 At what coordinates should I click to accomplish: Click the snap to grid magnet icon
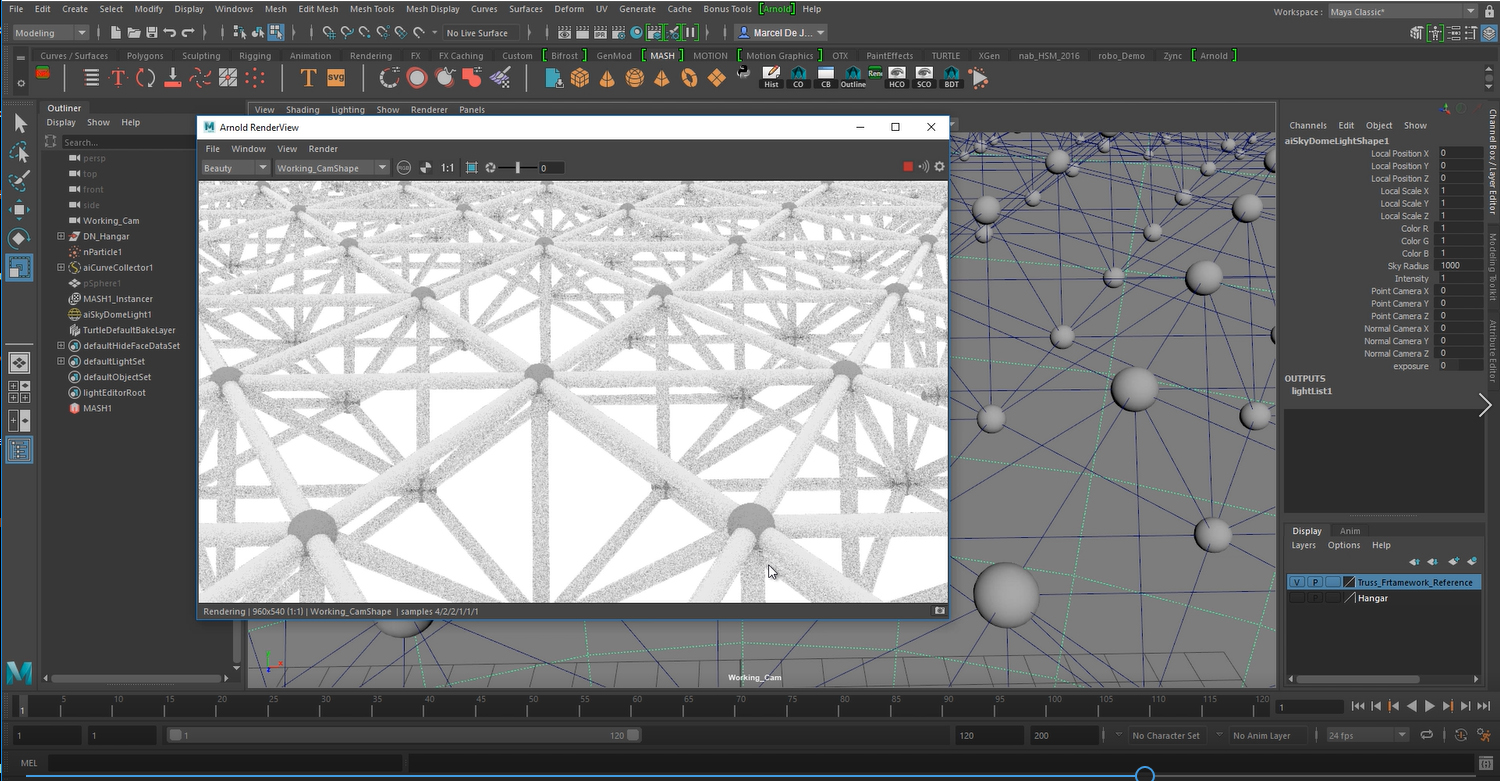(x=328, y=33)
